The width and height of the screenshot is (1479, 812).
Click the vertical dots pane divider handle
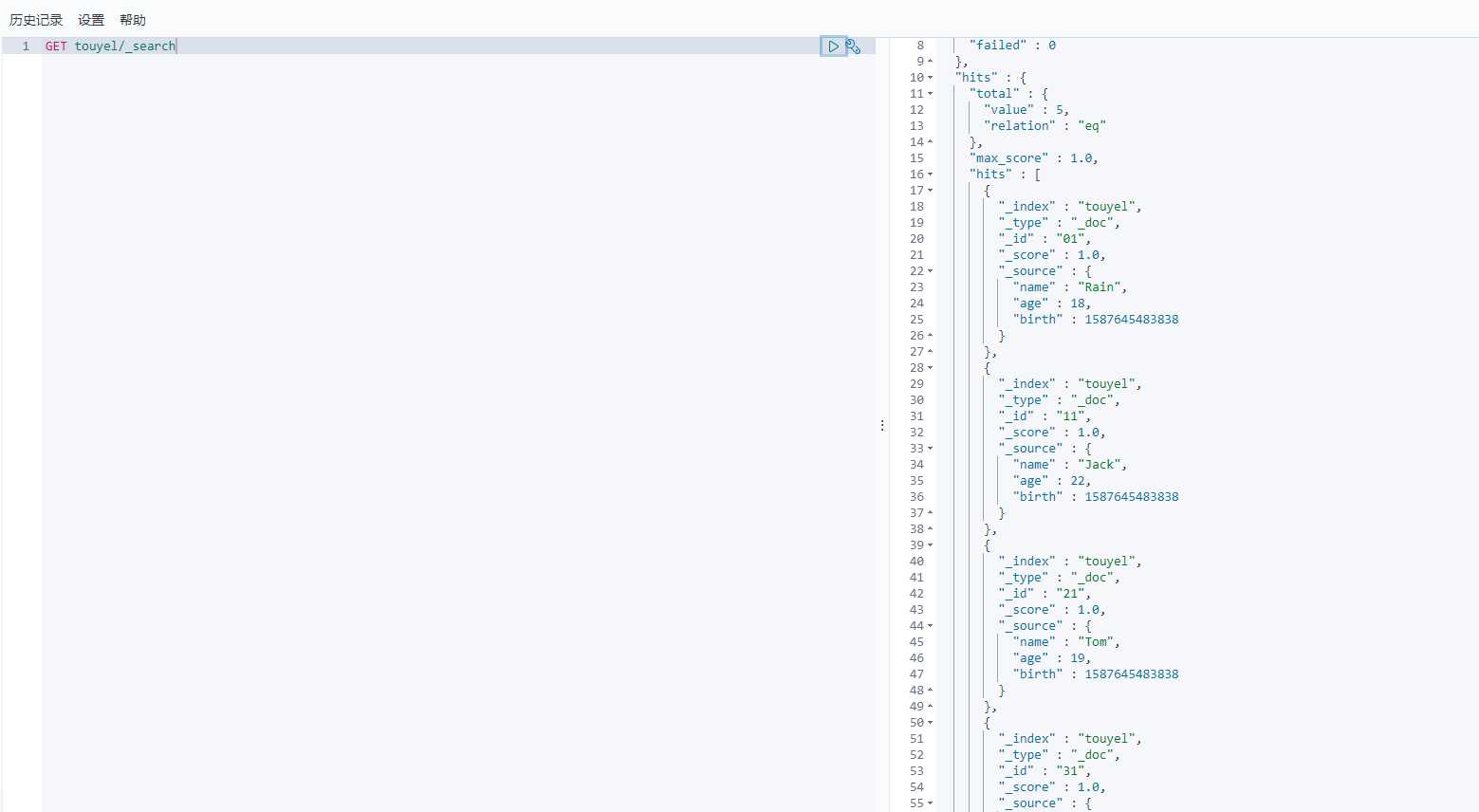point(882,425)
